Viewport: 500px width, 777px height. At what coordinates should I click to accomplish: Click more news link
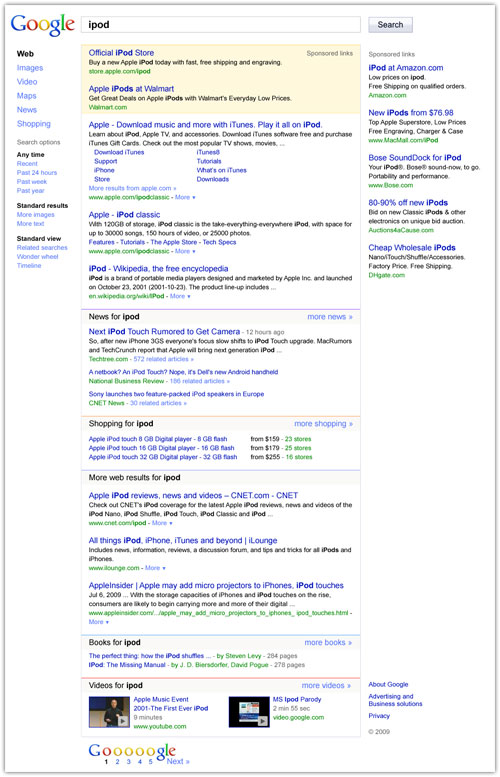point(330,317)
